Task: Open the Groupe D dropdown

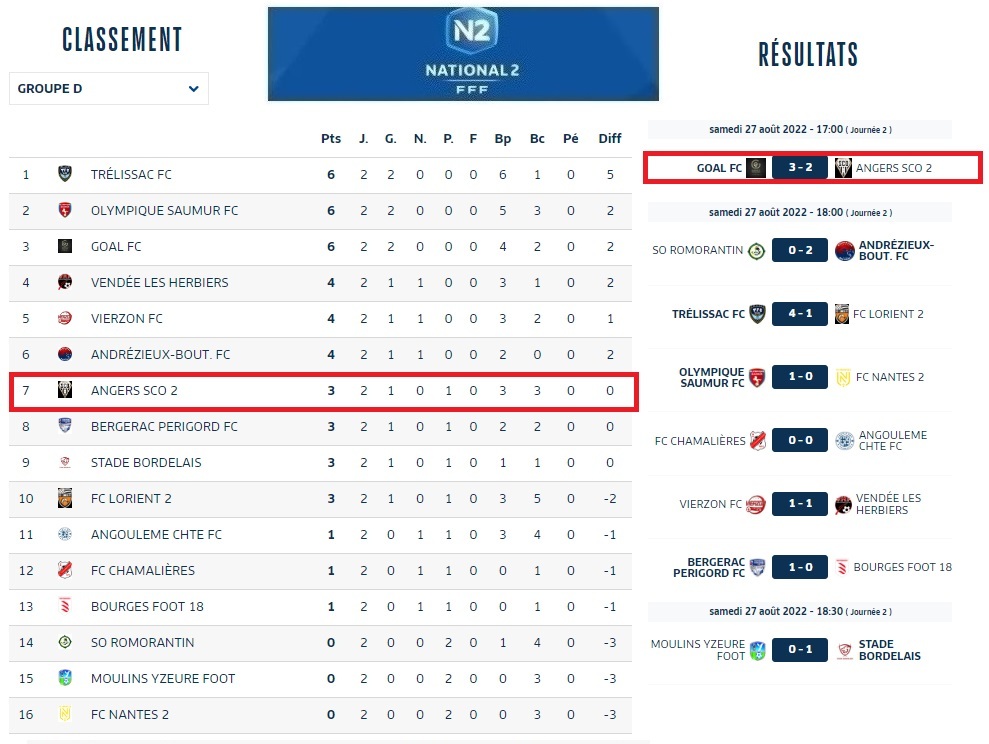Action: point(108,89)
